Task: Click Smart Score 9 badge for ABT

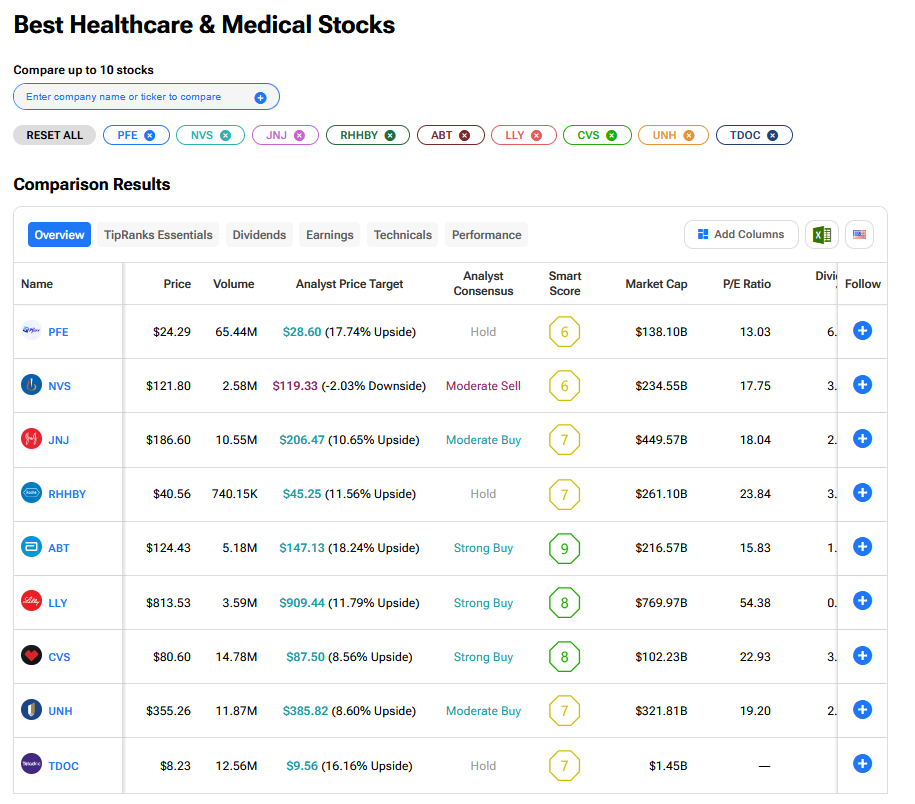Action: pos(564,548)
